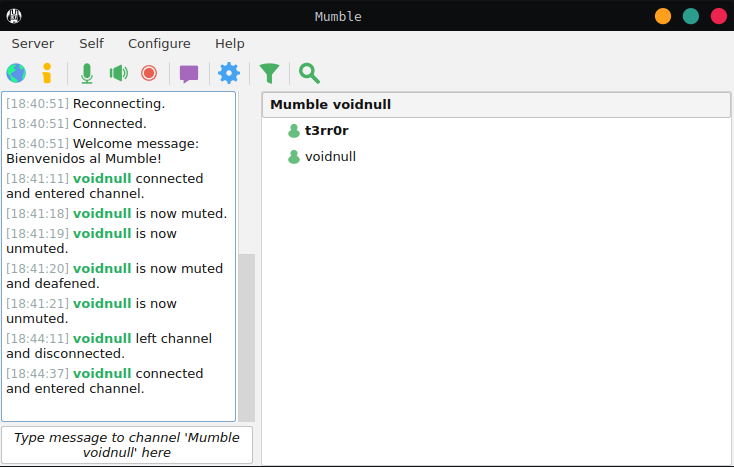Mute yourself with the microphone icon
The height and width of the screenshot is (467, 734).
(87, 73)
